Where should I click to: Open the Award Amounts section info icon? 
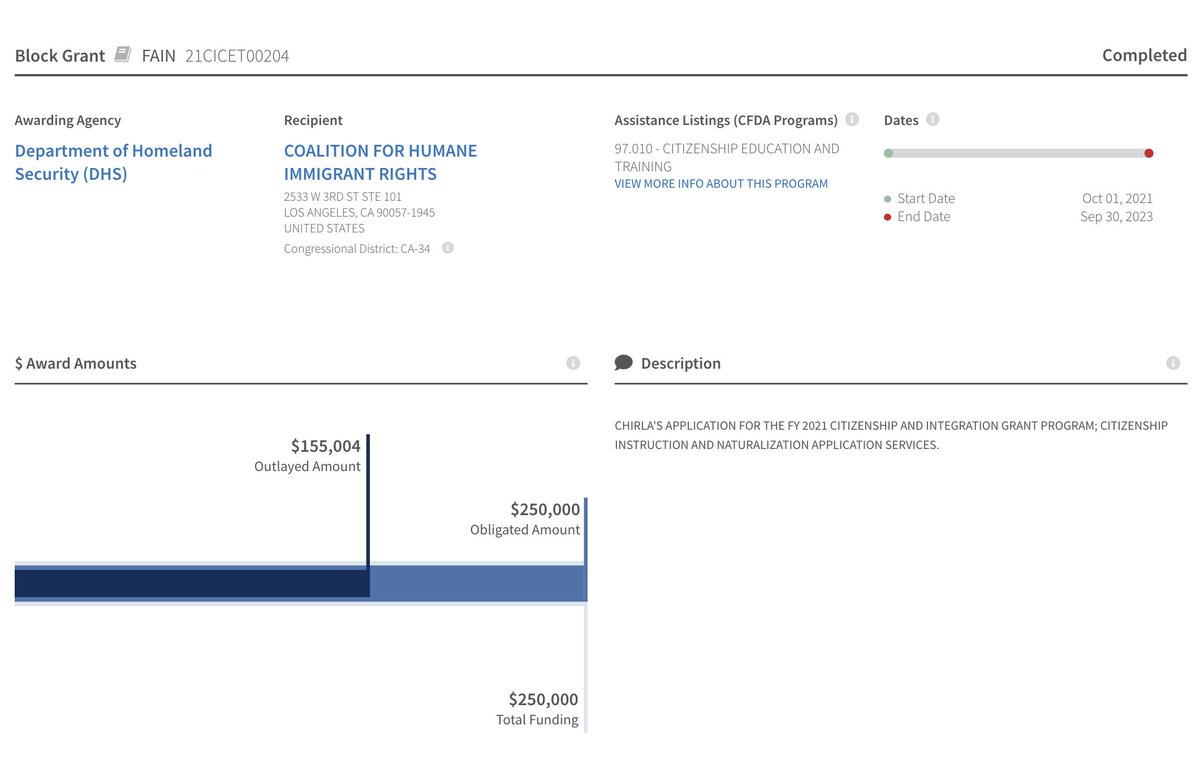[573, 363]
